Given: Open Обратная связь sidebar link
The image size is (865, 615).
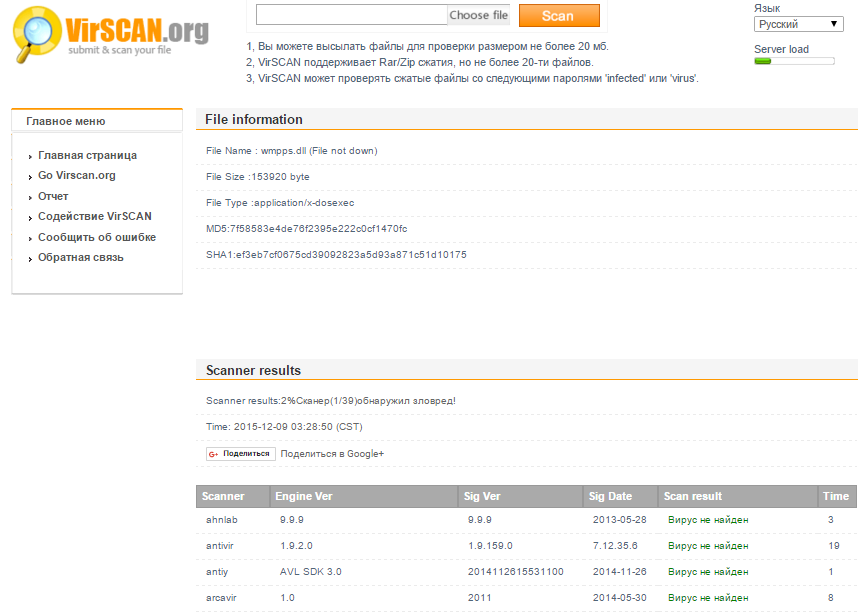Looking at the screenshot, I should pyautogui.click(x=80, y=257).
